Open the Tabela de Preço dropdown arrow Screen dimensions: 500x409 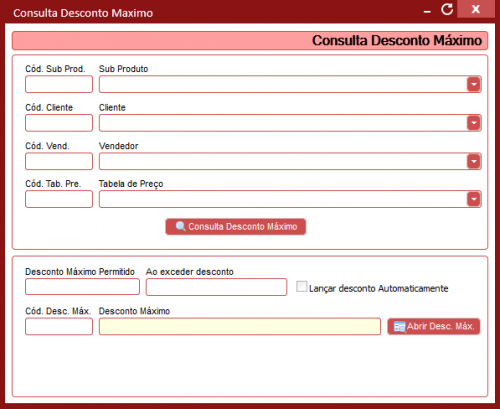474,199
